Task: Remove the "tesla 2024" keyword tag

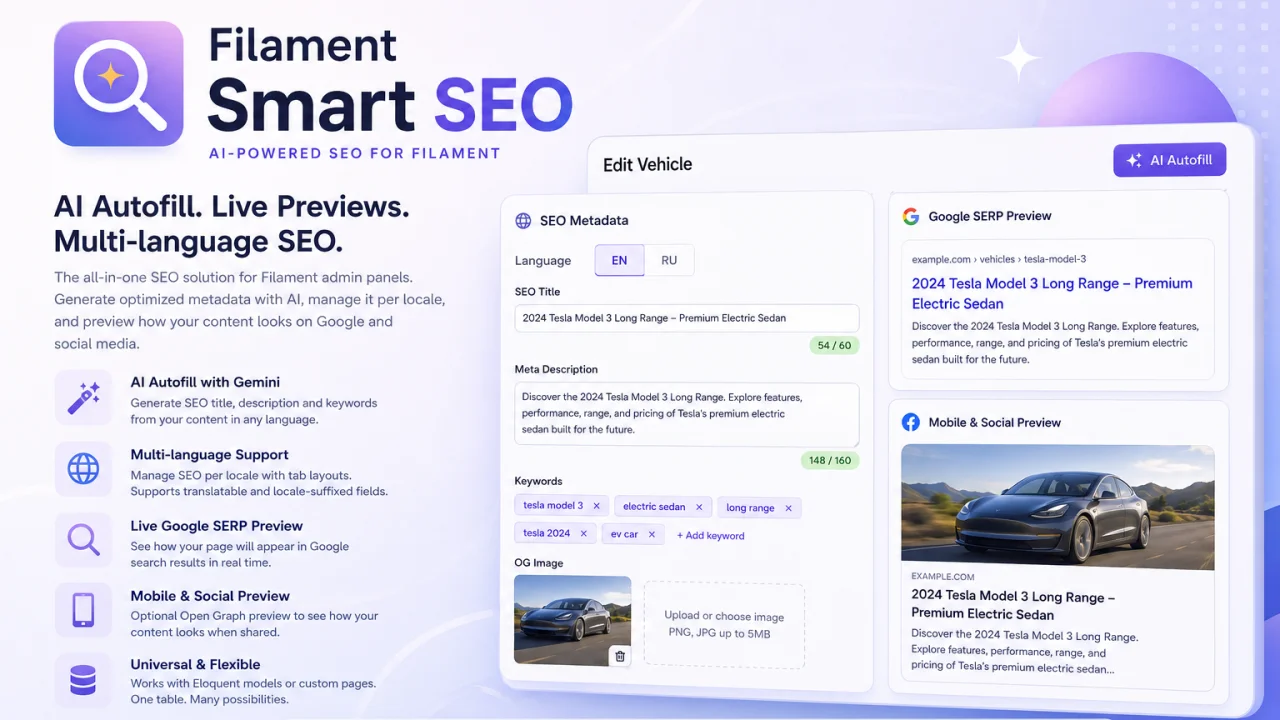Action: pos(584,534)
